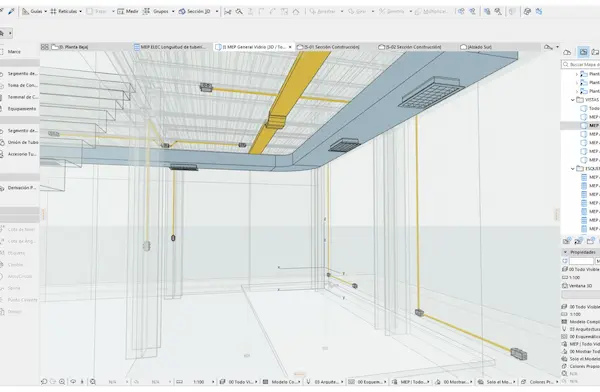600x392 pixels.
Task: Expand the first Planta folder in navigator
Action: (577, 74)
